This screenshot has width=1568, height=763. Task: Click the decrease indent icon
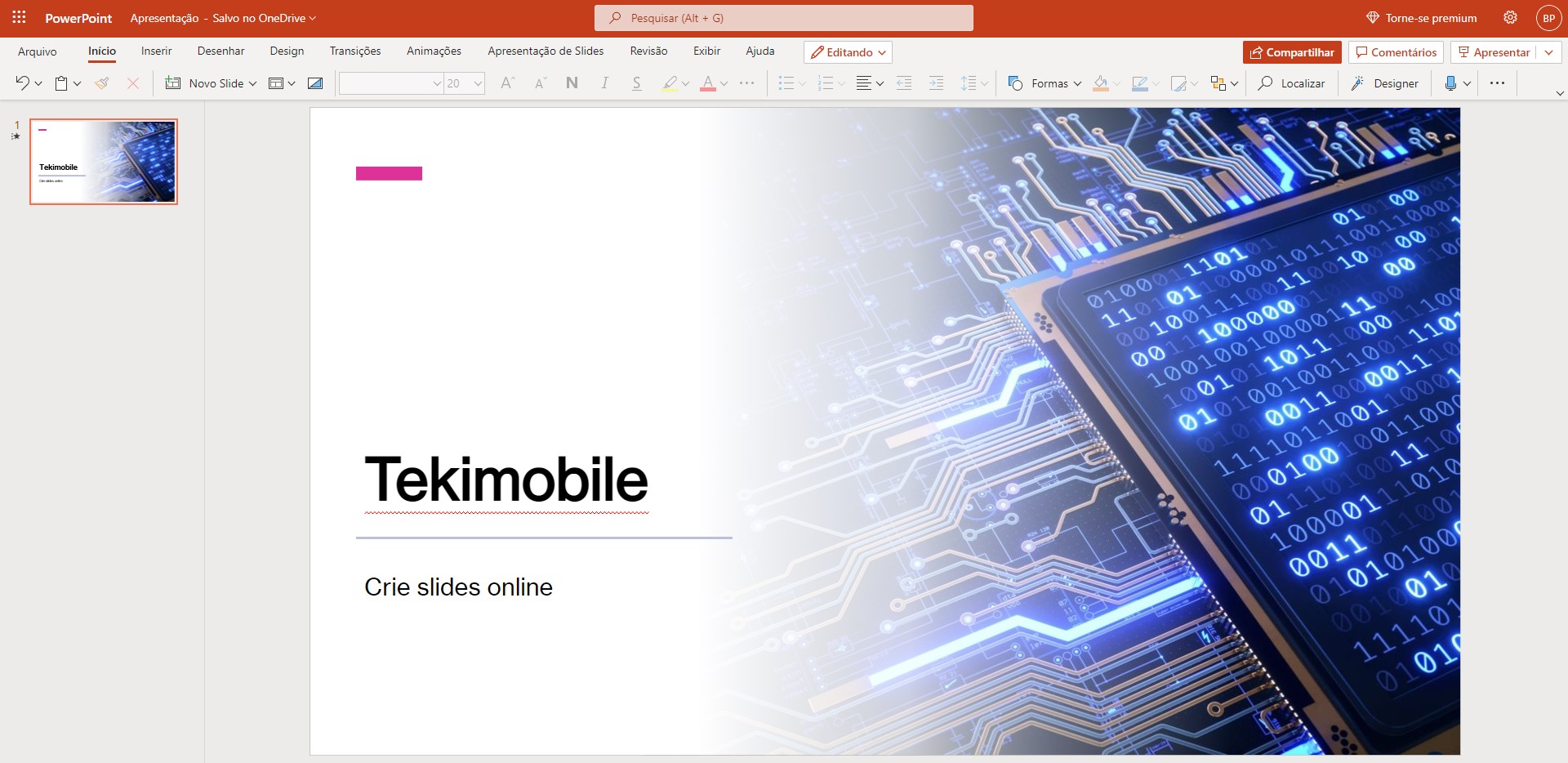click(x=903, y=83)
